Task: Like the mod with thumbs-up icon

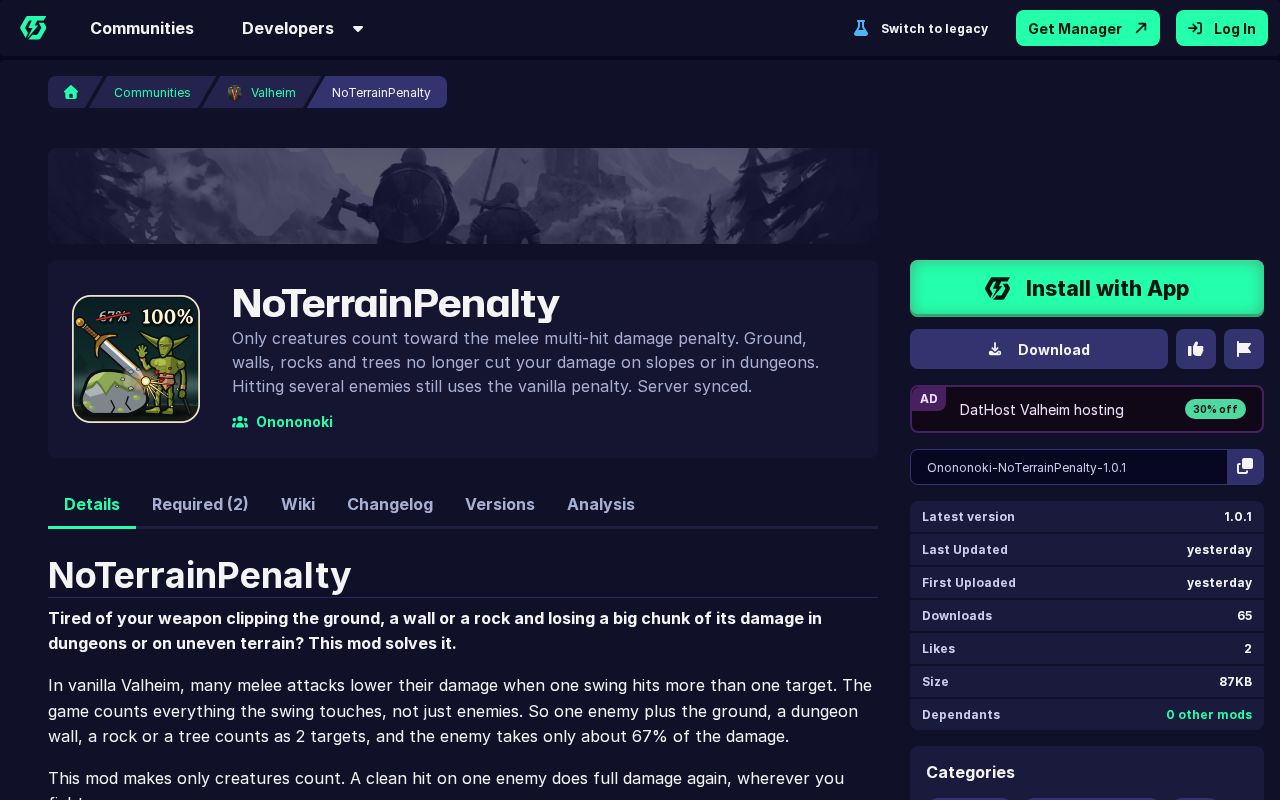Action: (x=1196, y=349)
